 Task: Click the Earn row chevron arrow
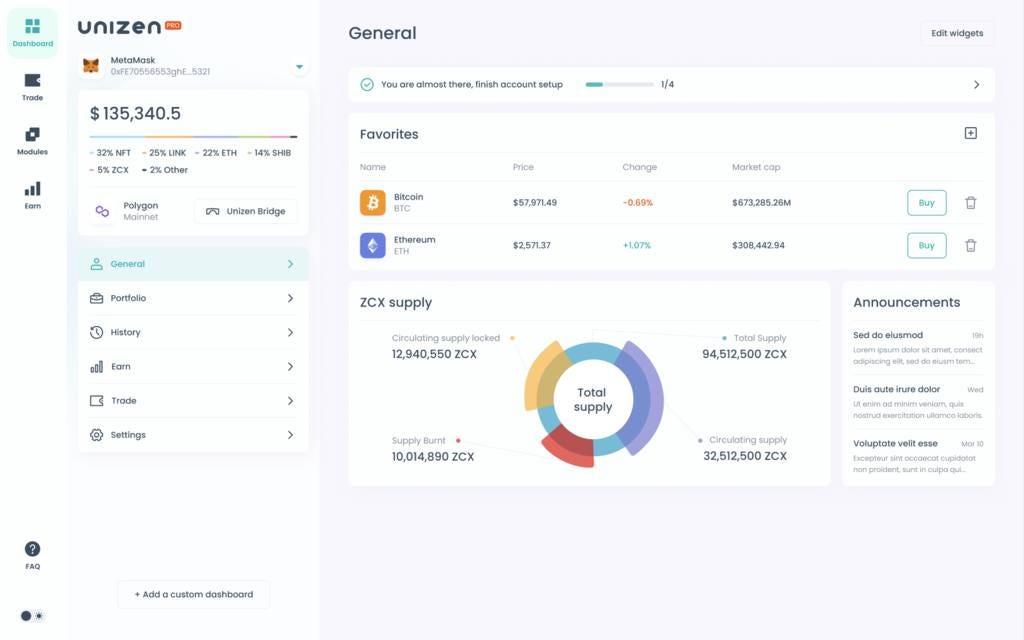point(291,366)
